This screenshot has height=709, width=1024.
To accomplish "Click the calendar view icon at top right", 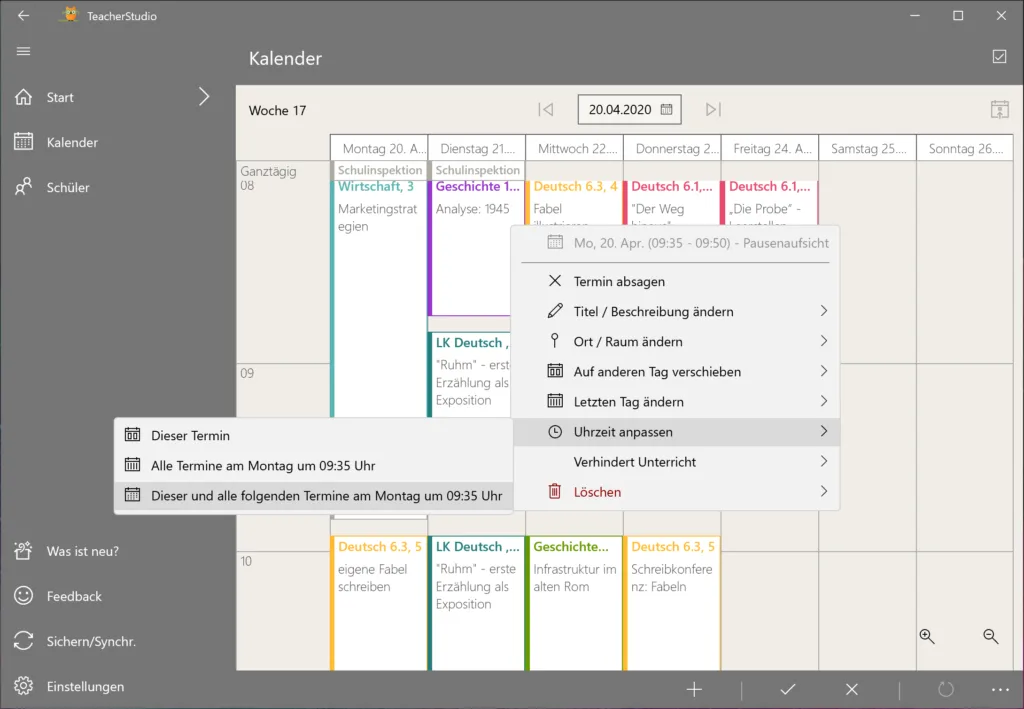I will [999, 110].
